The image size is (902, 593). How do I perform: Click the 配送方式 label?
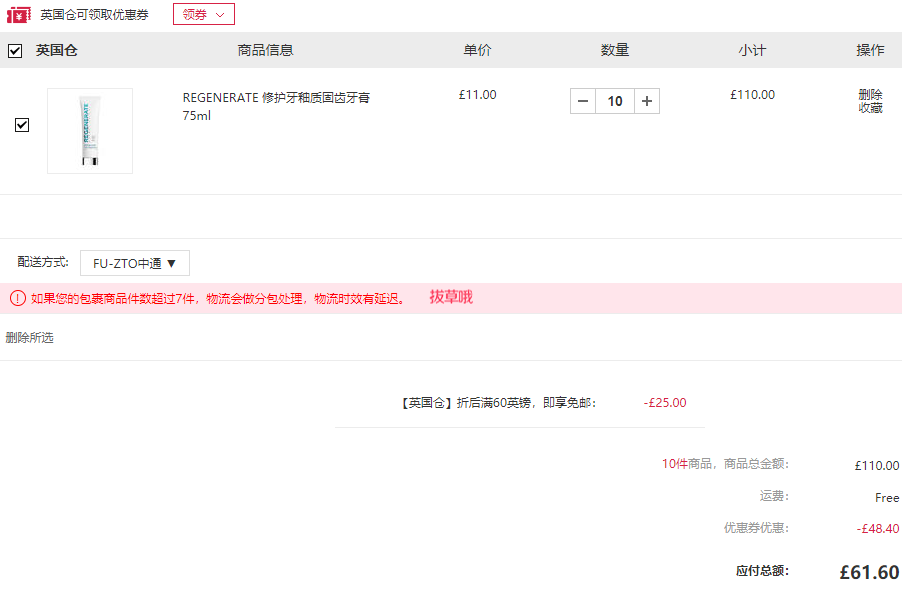pyautogui.click(x=43, y=262)
